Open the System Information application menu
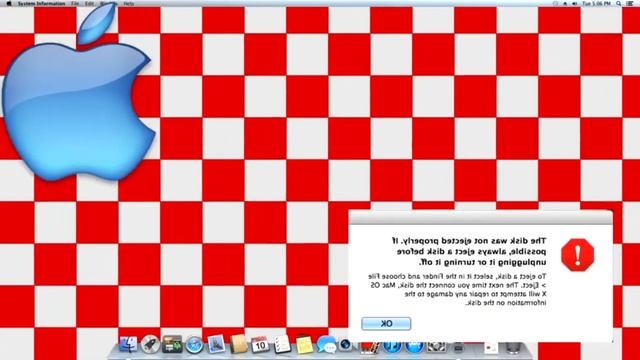 point(41,3)
